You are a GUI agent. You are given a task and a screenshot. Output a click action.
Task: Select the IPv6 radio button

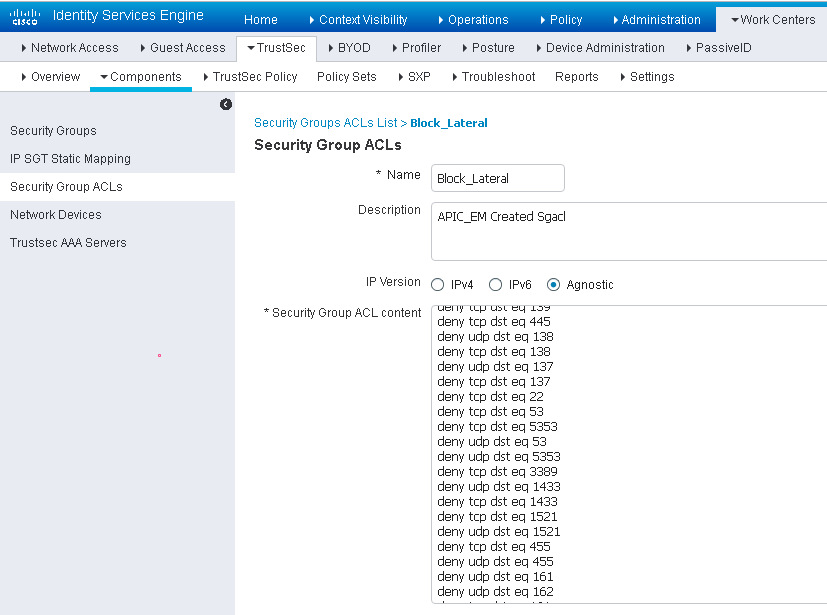[495, 284]
